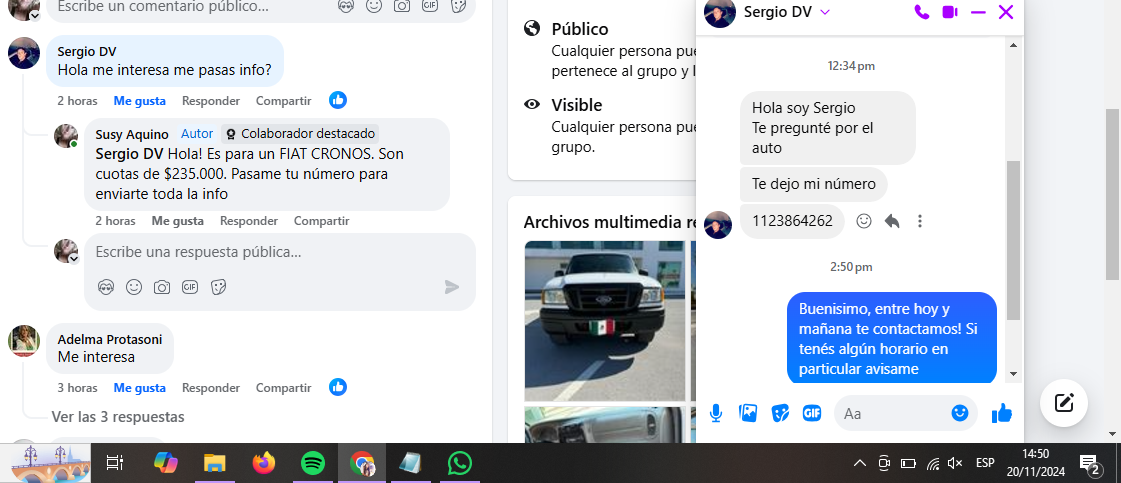Open more options for the 1123864262 message
The width and height of the screenshot is (1121, 483).
click(x=920, y=221)
